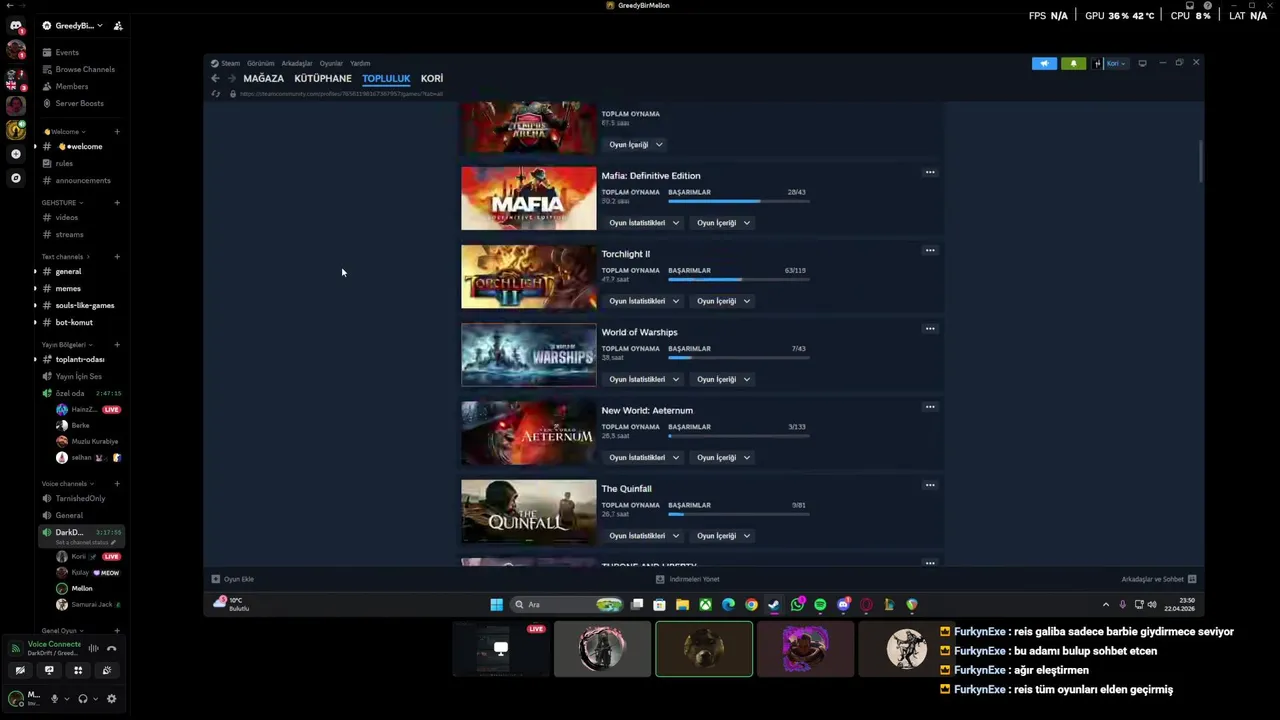Image resolution: width=1280 pixels, height=720 pixels.
Task: Open Steam notifications bell
Action: pyautogui.click(x=1073, y=63)
